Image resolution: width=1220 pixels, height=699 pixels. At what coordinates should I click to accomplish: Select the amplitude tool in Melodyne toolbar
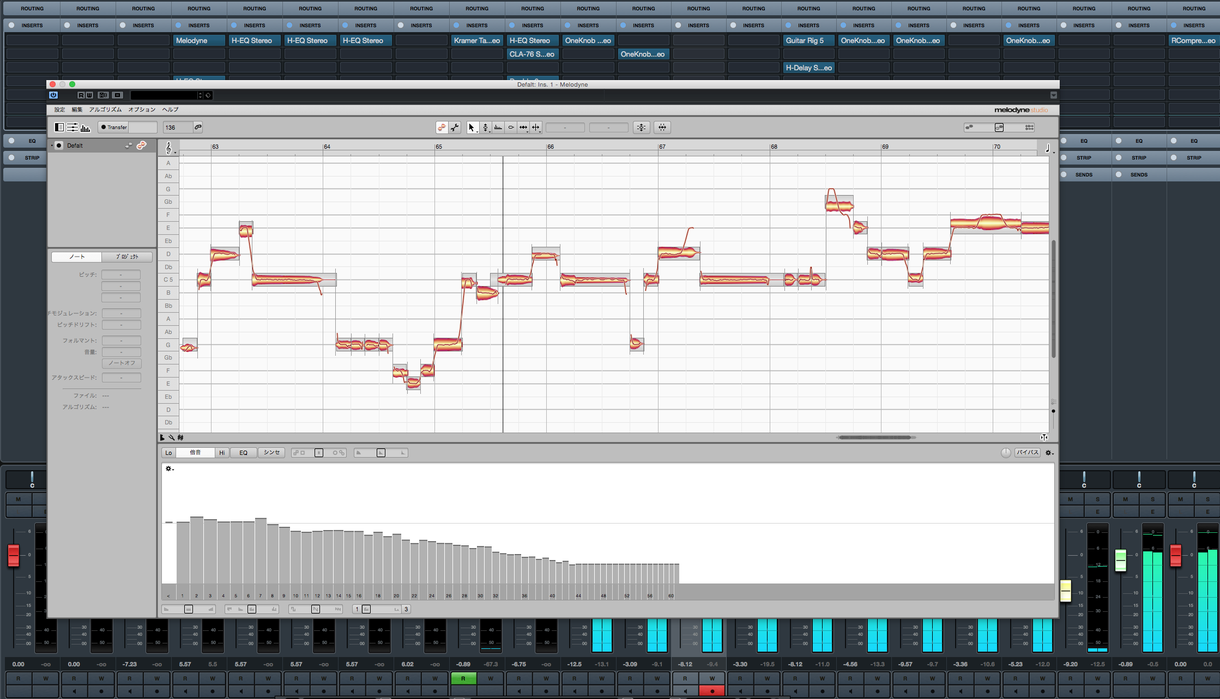511,127
